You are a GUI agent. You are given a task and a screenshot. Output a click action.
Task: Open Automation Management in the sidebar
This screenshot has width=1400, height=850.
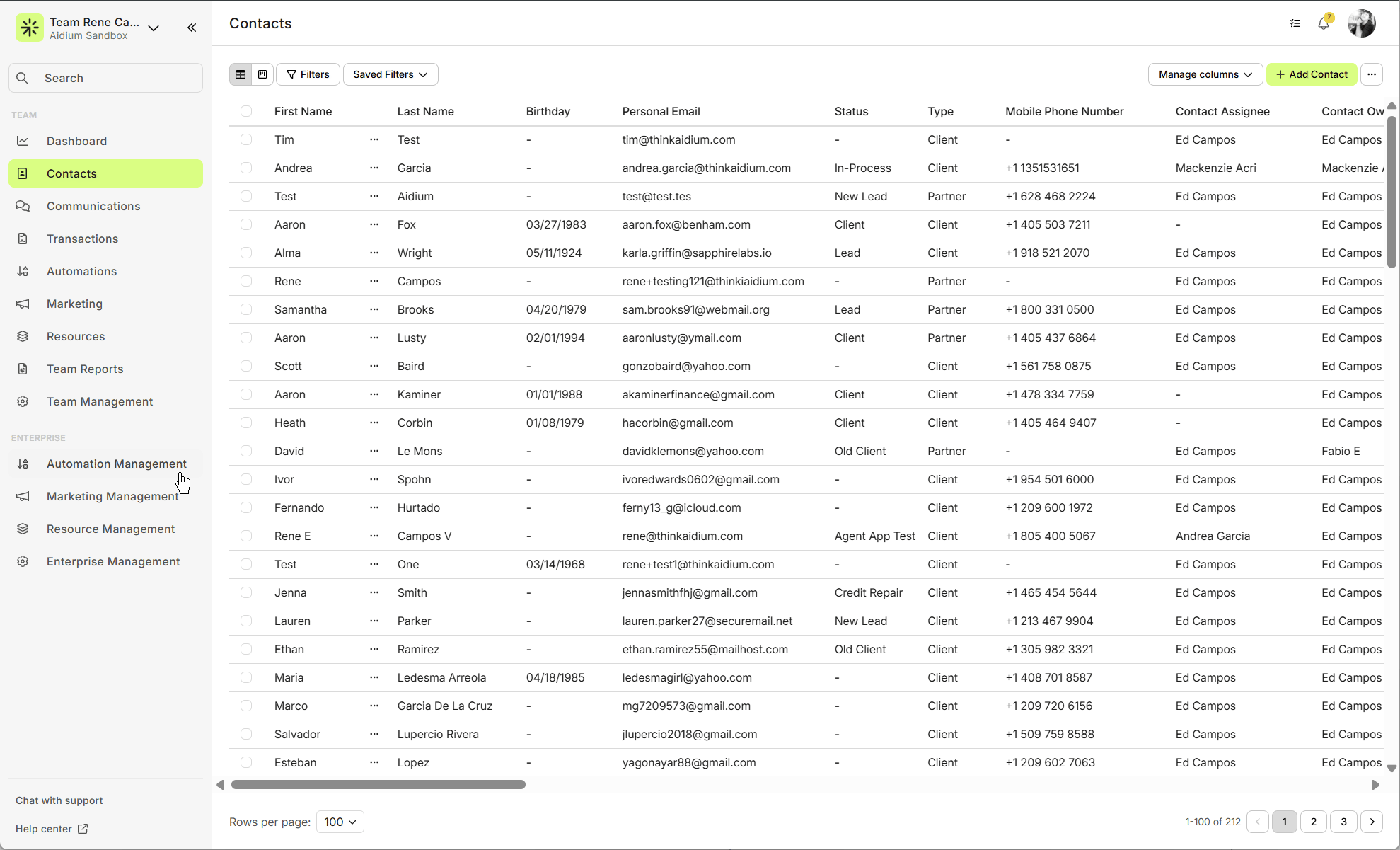click(x=116, y=464)
